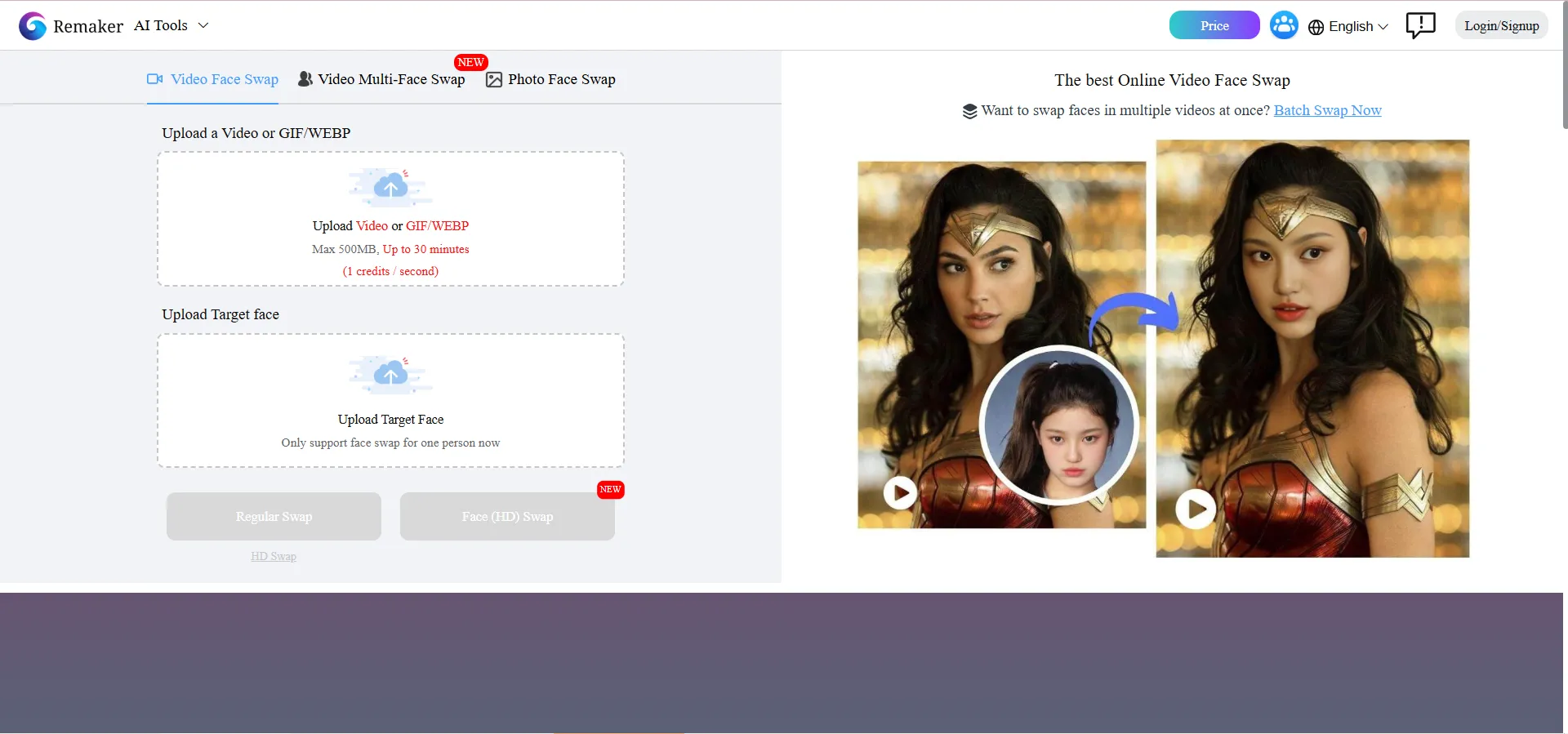Switch to the Photo Face Swap tab
The image size is (1568, 734).
point(550,79)
